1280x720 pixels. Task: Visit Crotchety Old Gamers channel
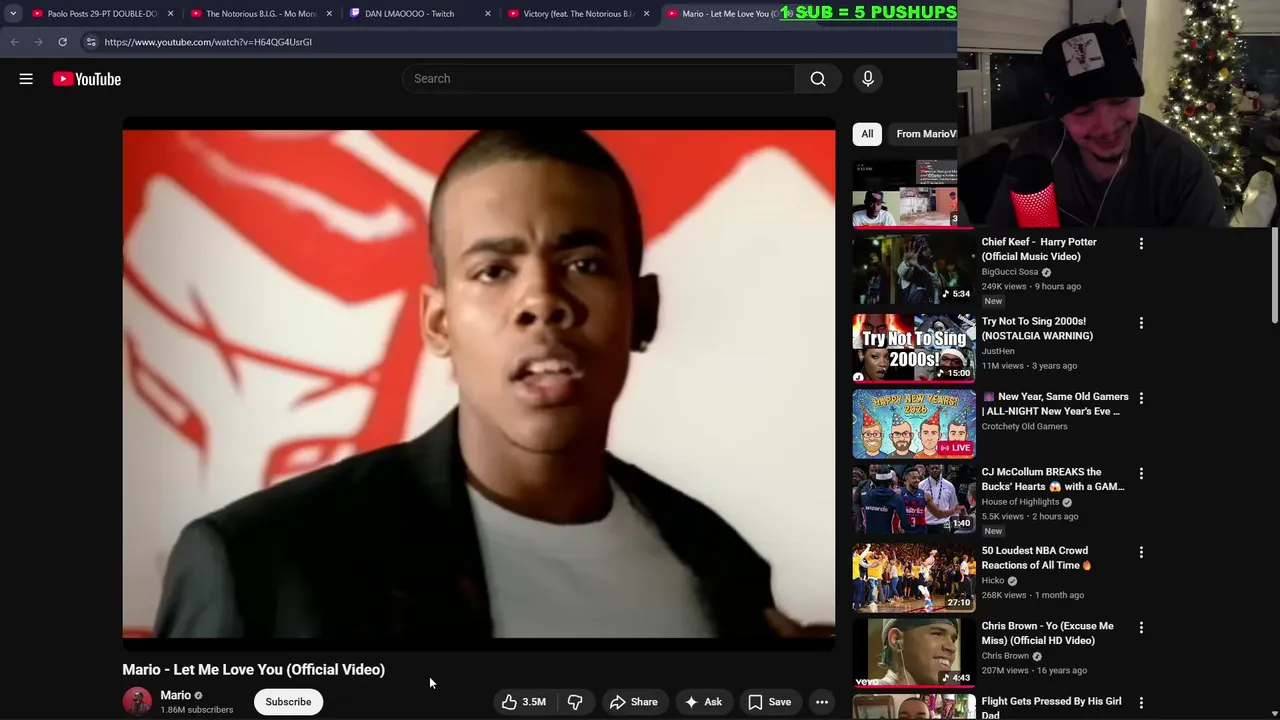coord(1024,427)
